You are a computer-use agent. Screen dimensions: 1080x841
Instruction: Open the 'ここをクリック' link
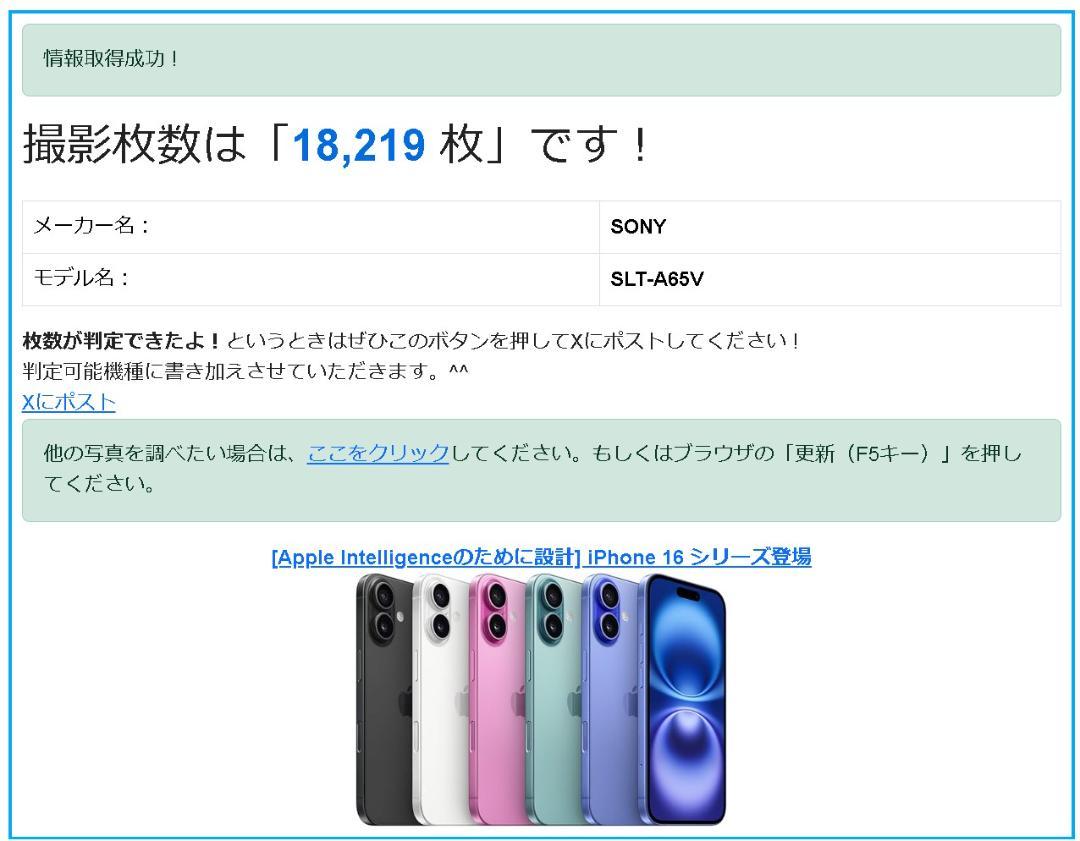coord(377,453)
